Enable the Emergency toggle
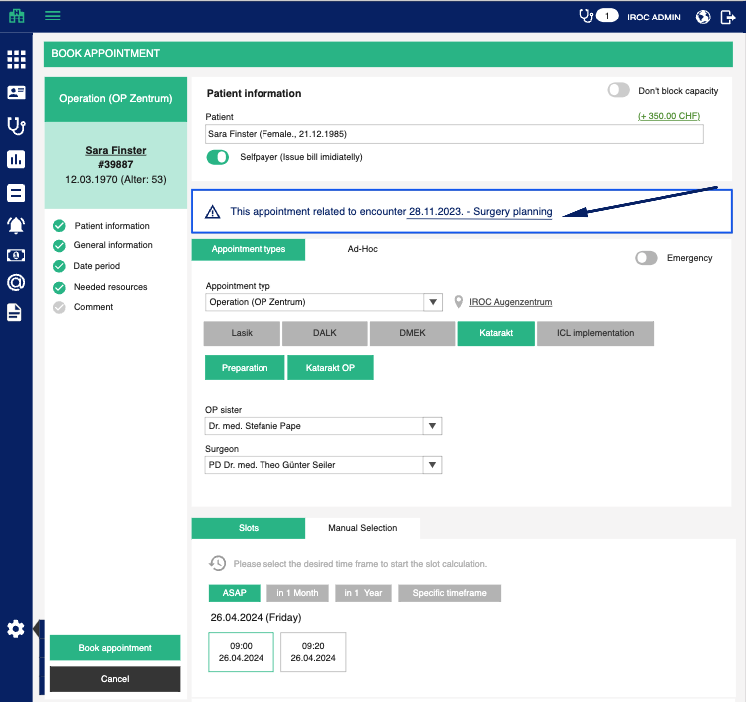 [647, 258]
